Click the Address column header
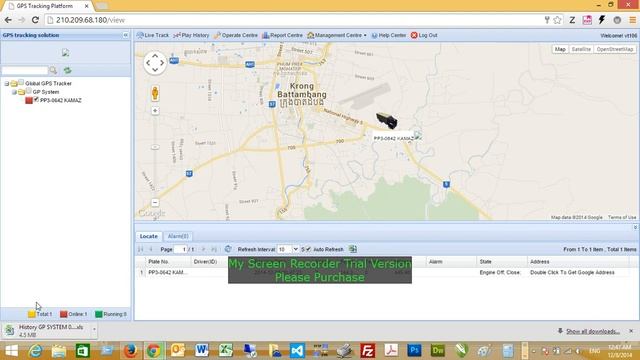The image size is (640, 360). click(x=578, y=262)
